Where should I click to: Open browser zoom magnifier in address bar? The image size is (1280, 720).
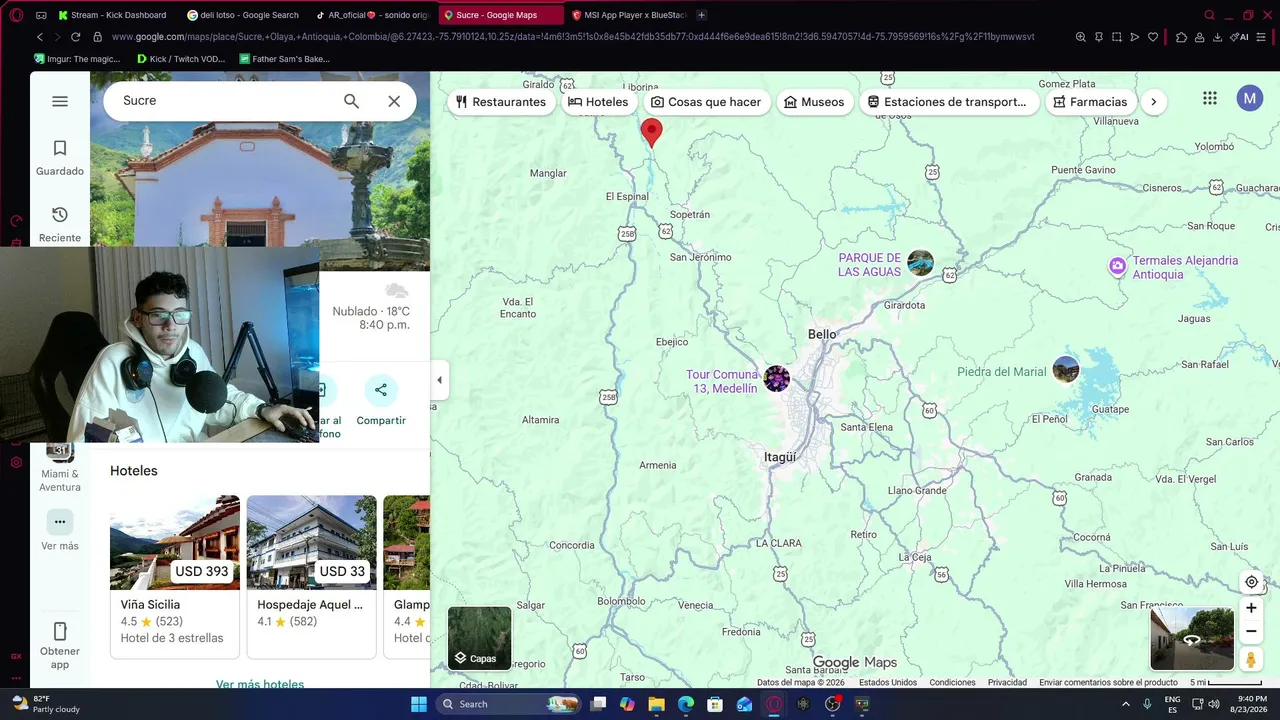[x=1080, y=37]
